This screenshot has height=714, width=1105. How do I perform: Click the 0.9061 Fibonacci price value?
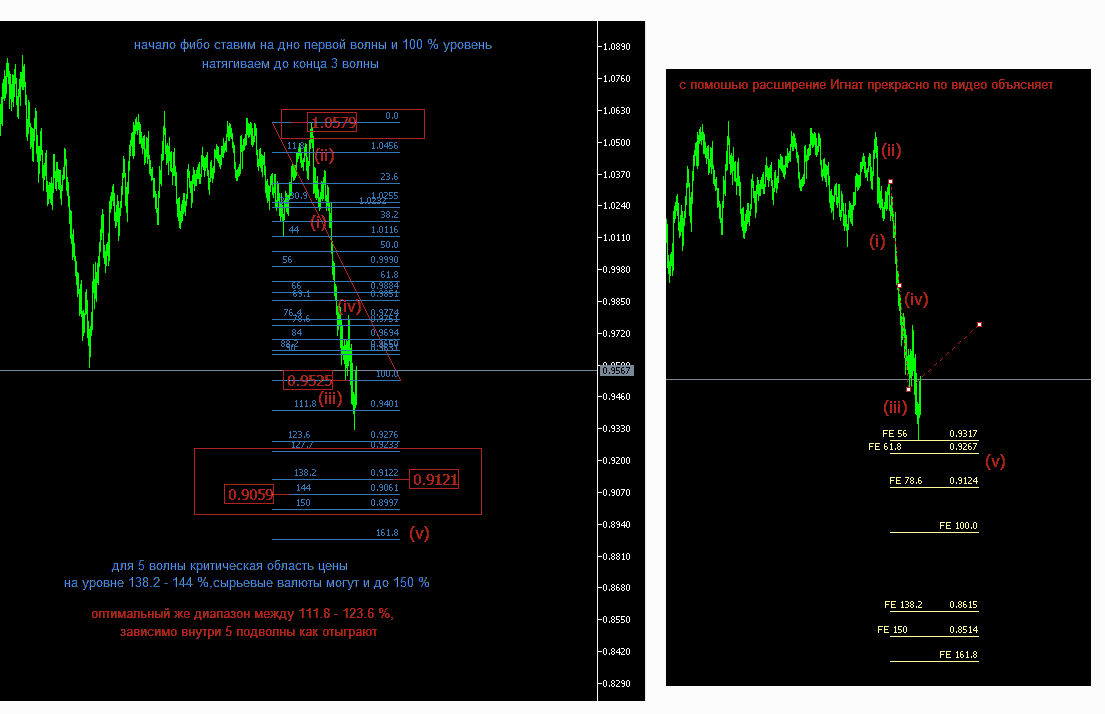(385, 488)
